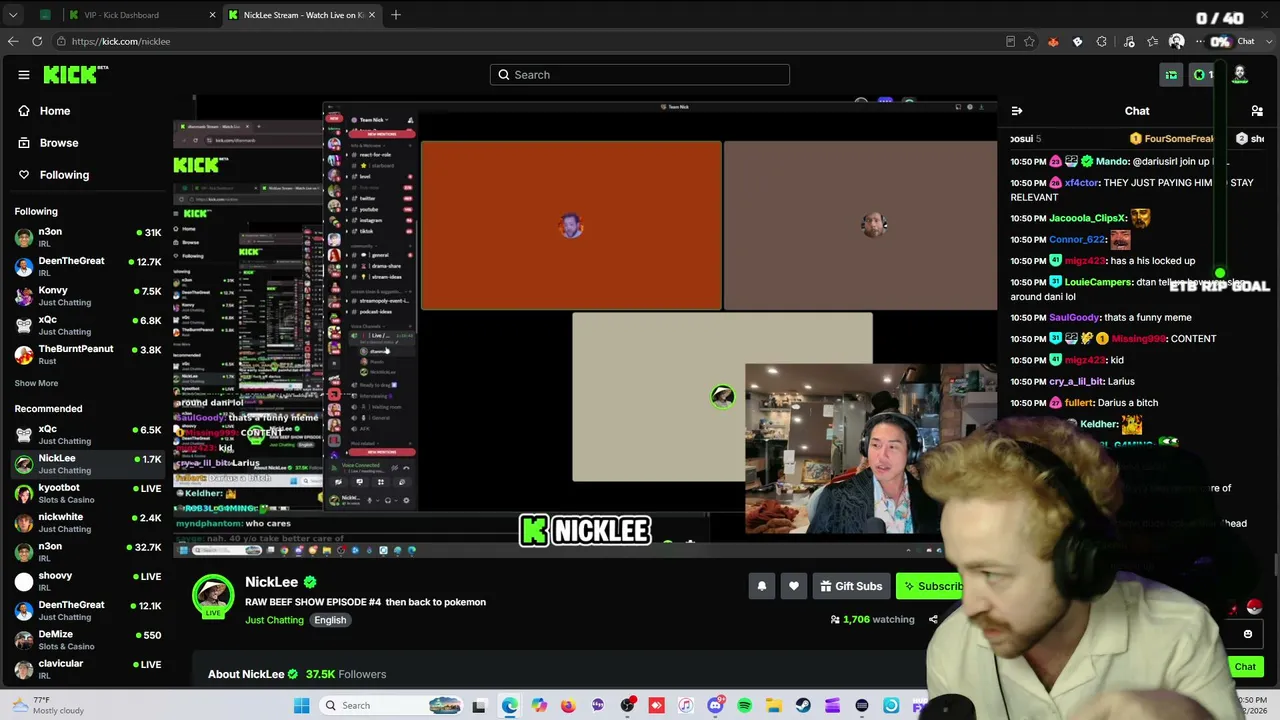Open the Just Chatting category link

(274, 620)
